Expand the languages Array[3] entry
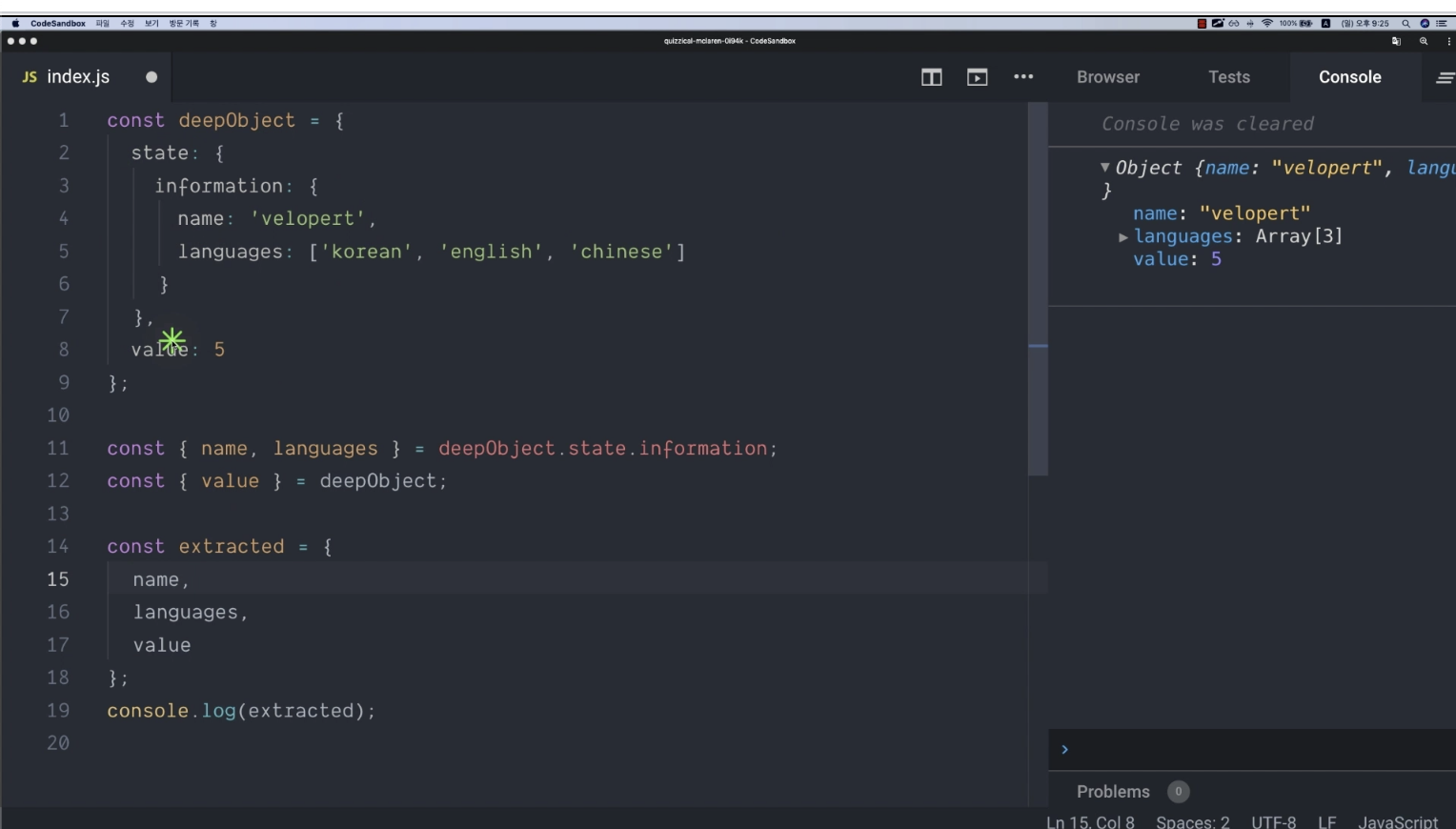Image resolution: width=1456 pixels, height=829 pixels. (1123, 237)
